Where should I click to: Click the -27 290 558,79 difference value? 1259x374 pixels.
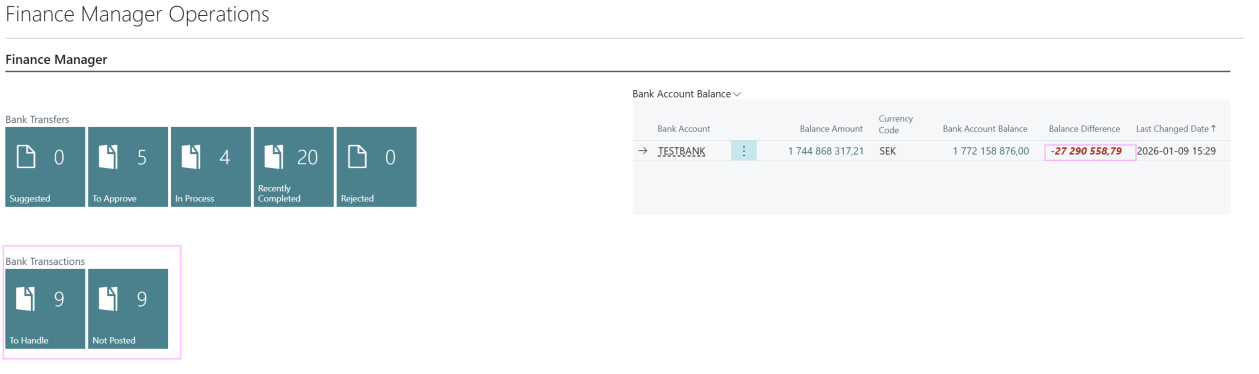1086,151
